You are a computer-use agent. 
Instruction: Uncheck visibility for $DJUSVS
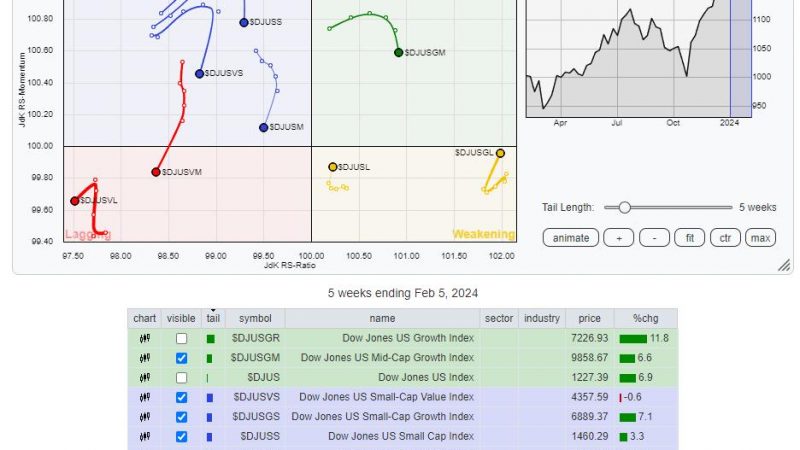click(181, 397)
